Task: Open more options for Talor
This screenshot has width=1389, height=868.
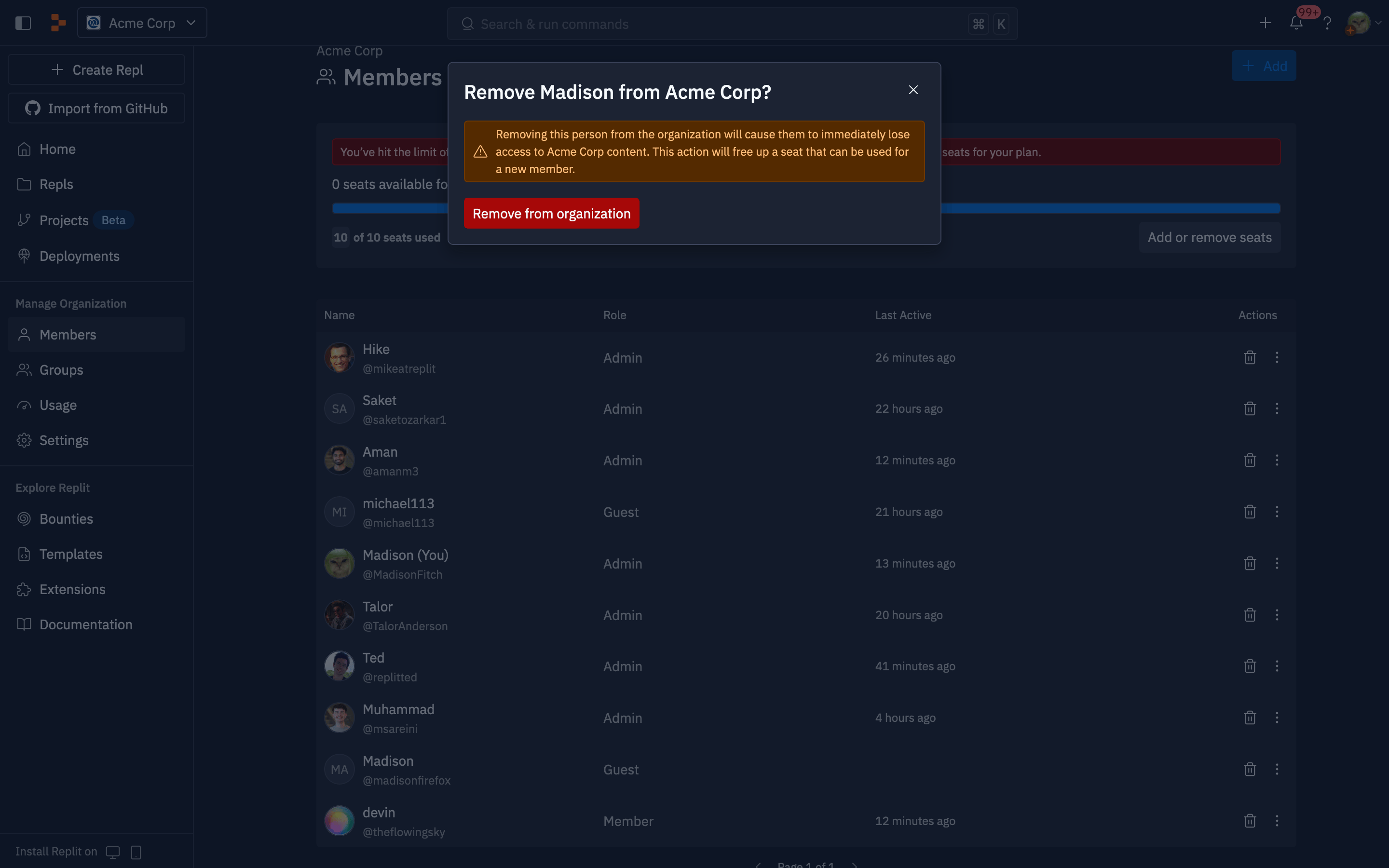Action: click(x=1277, y=615)
